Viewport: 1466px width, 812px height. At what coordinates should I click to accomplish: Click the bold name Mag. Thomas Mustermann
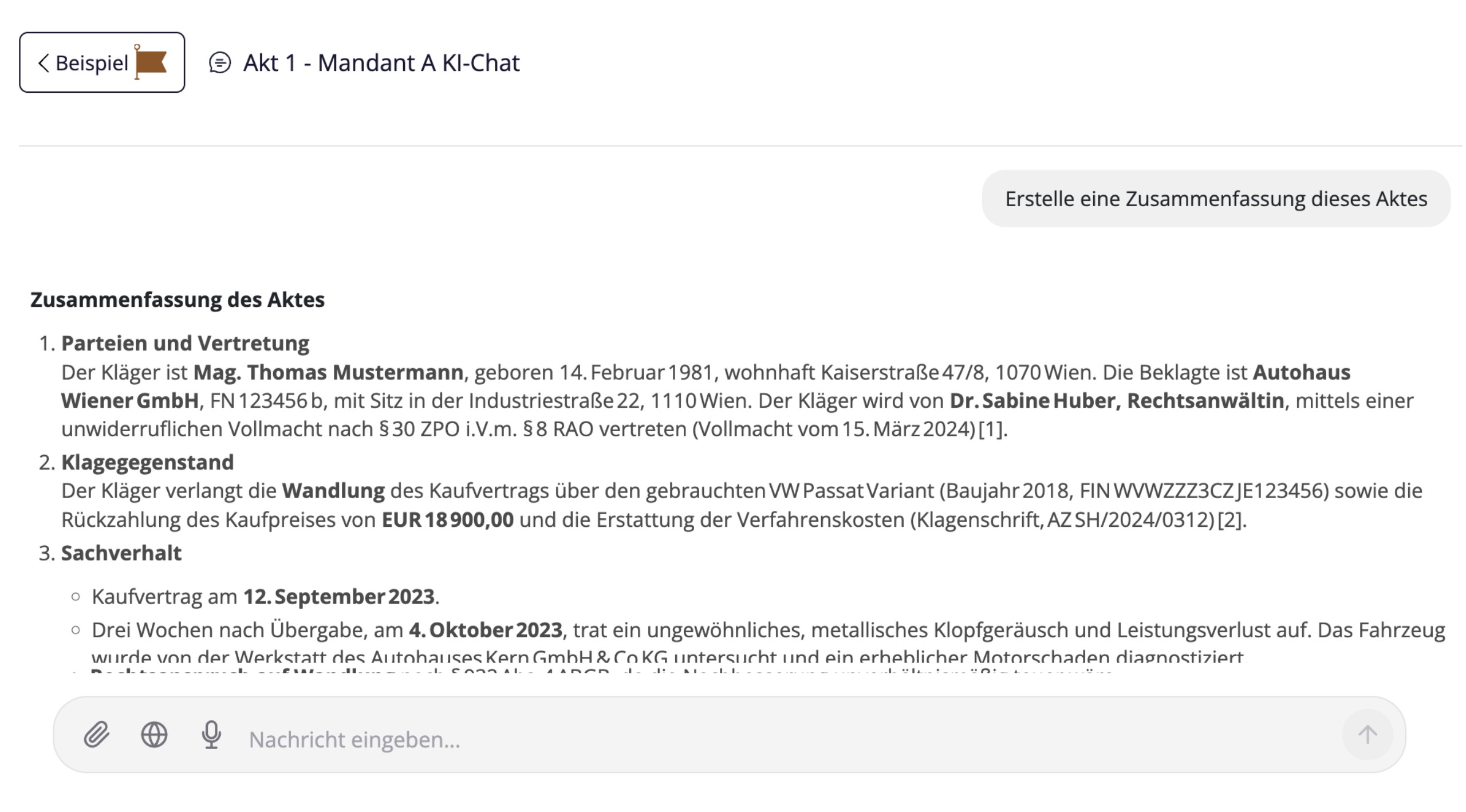[328, 372]
